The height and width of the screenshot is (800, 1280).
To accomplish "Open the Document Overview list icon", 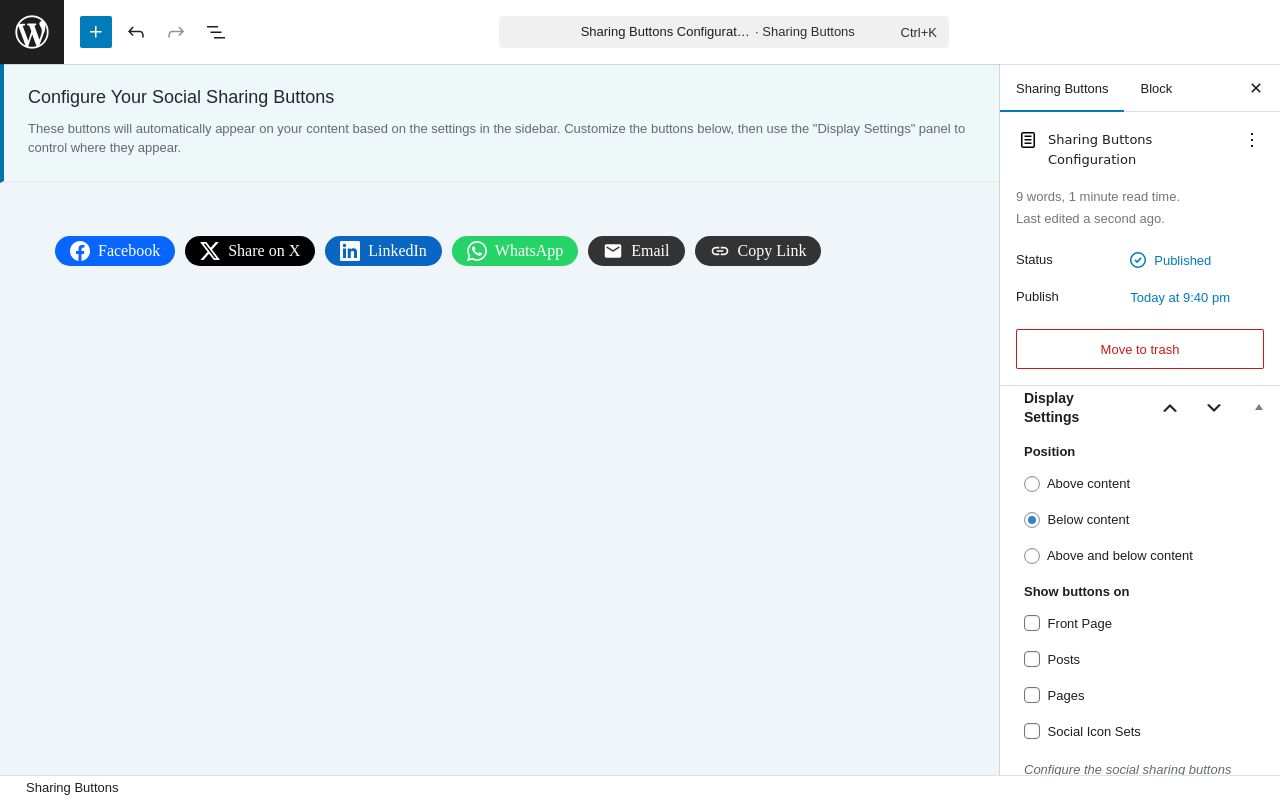I will click(x=216, y=32).
